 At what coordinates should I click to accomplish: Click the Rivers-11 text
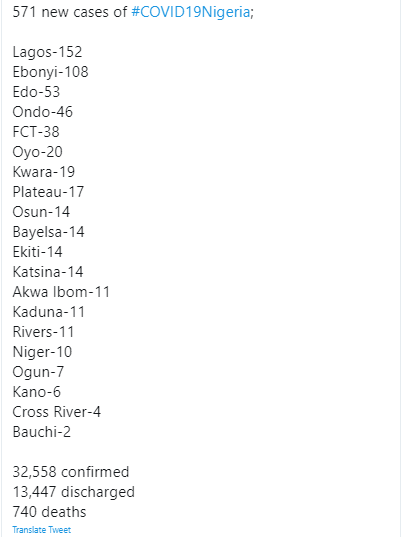pos(43,332)
